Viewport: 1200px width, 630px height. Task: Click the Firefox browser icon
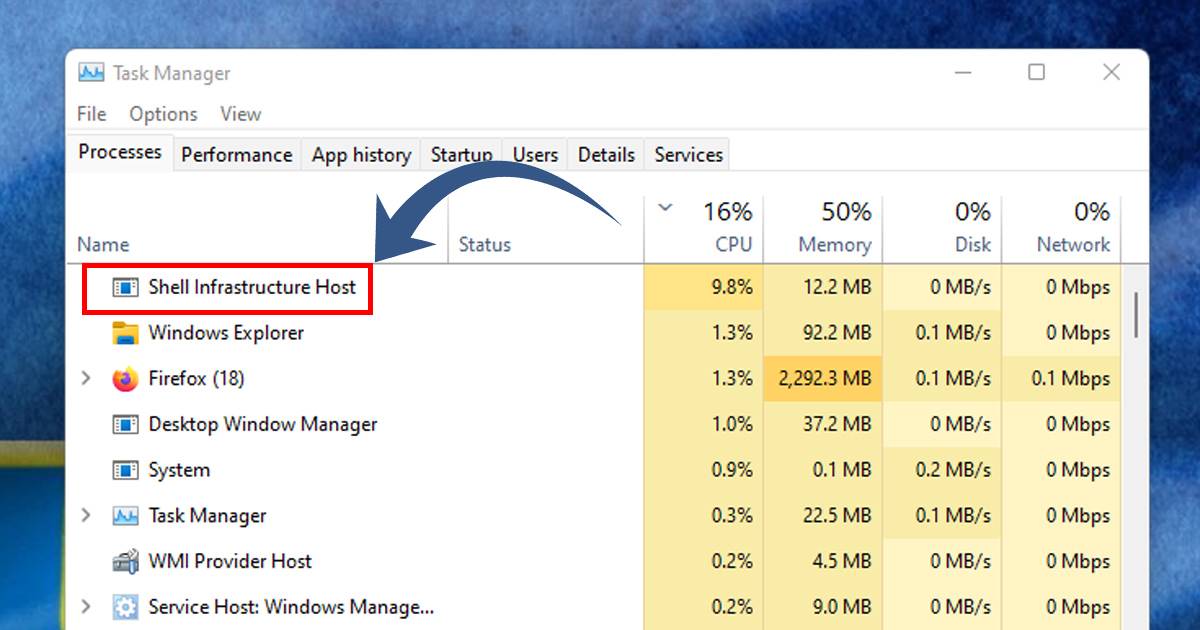[x=125, y=379]
